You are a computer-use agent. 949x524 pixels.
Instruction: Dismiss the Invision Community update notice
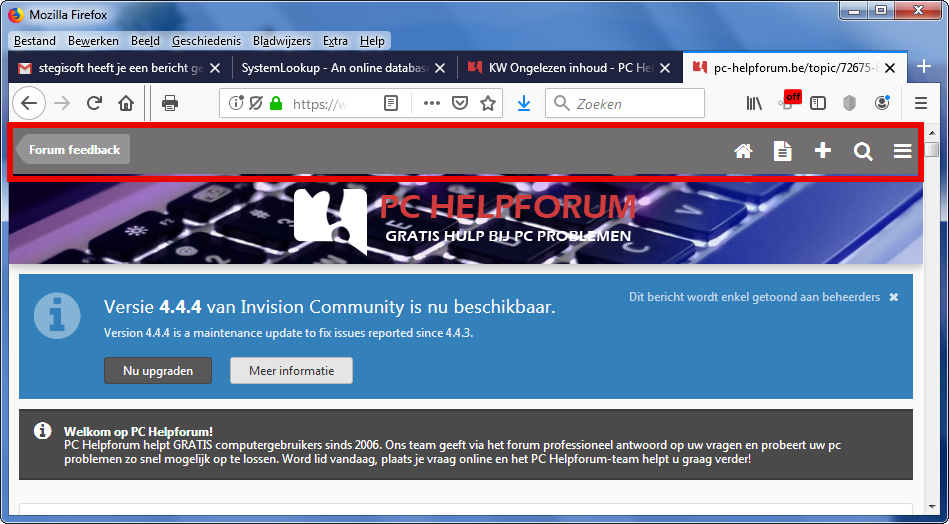coord(894,297)
